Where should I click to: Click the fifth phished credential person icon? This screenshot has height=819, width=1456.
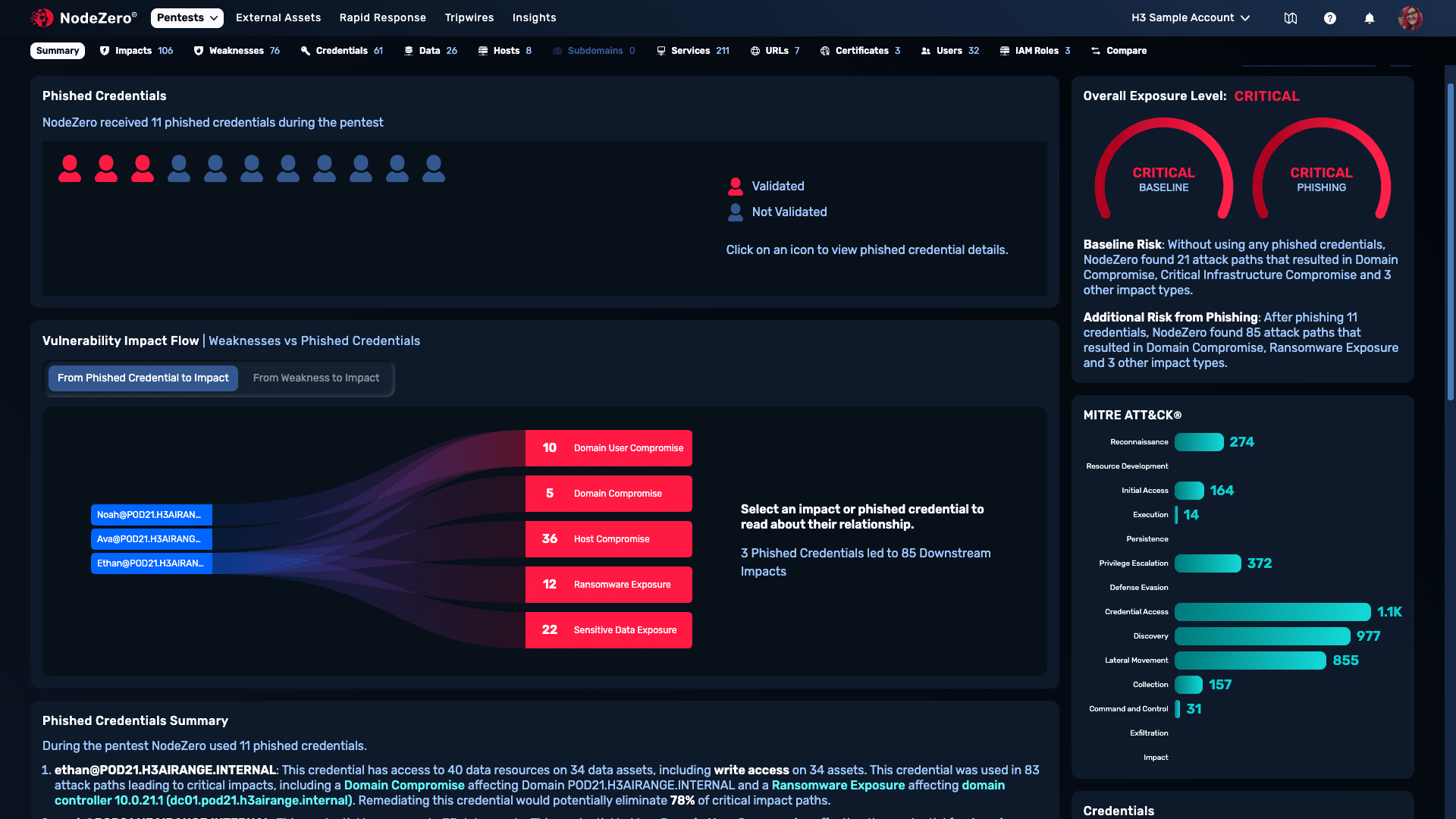click(215, 168)
